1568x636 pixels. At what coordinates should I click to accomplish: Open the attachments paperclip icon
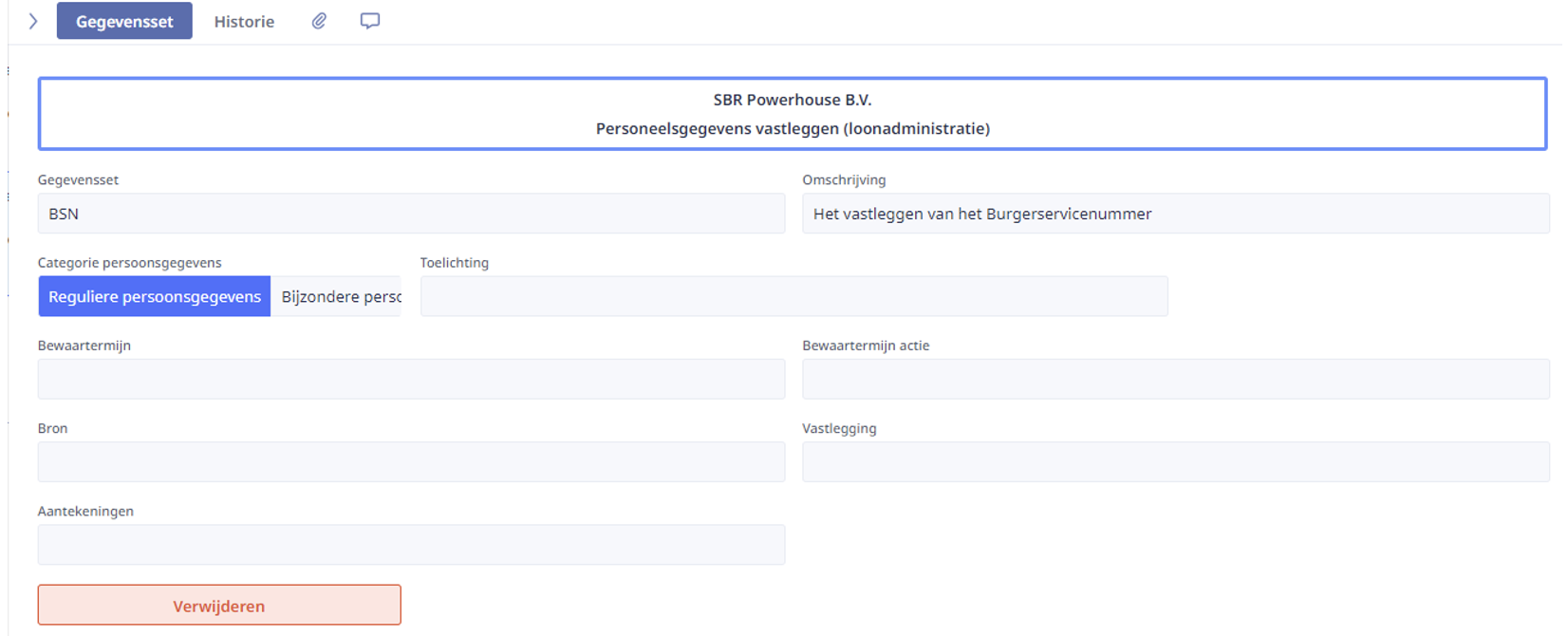point(319,21)
